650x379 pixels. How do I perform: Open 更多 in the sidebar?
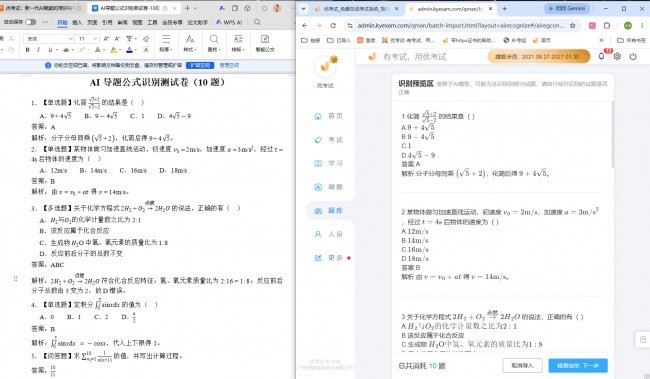point(329,258)
